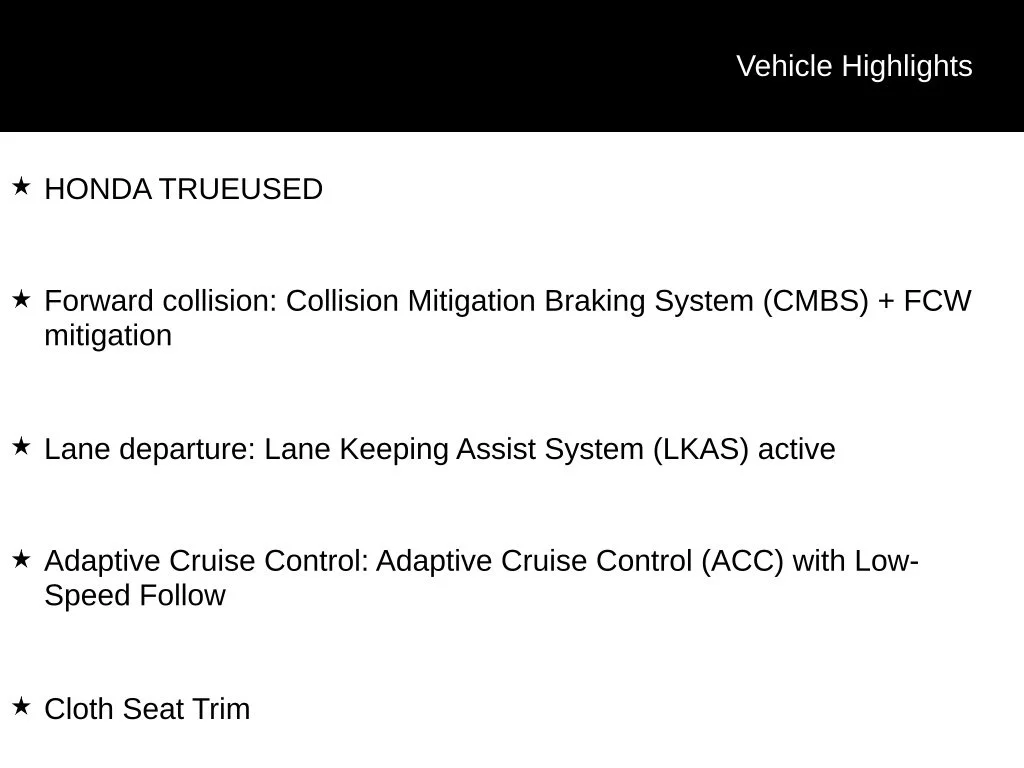Select the HONDA TRUEUSED highlight text

[x=184, y=189]
